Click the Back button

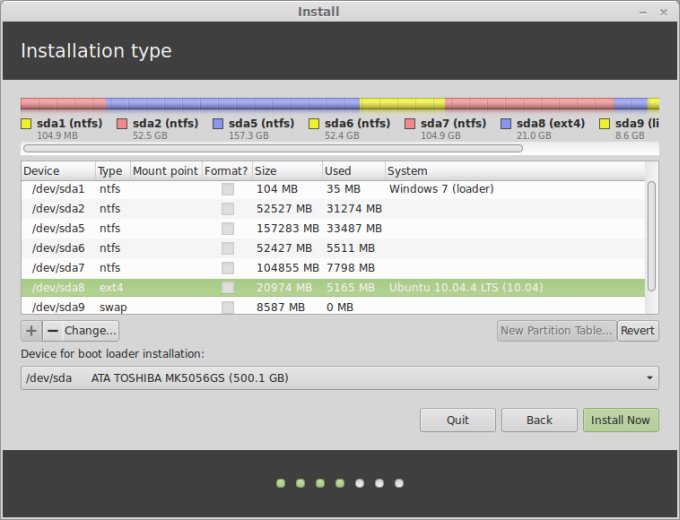pyautogui.click(x=539, y=420)
